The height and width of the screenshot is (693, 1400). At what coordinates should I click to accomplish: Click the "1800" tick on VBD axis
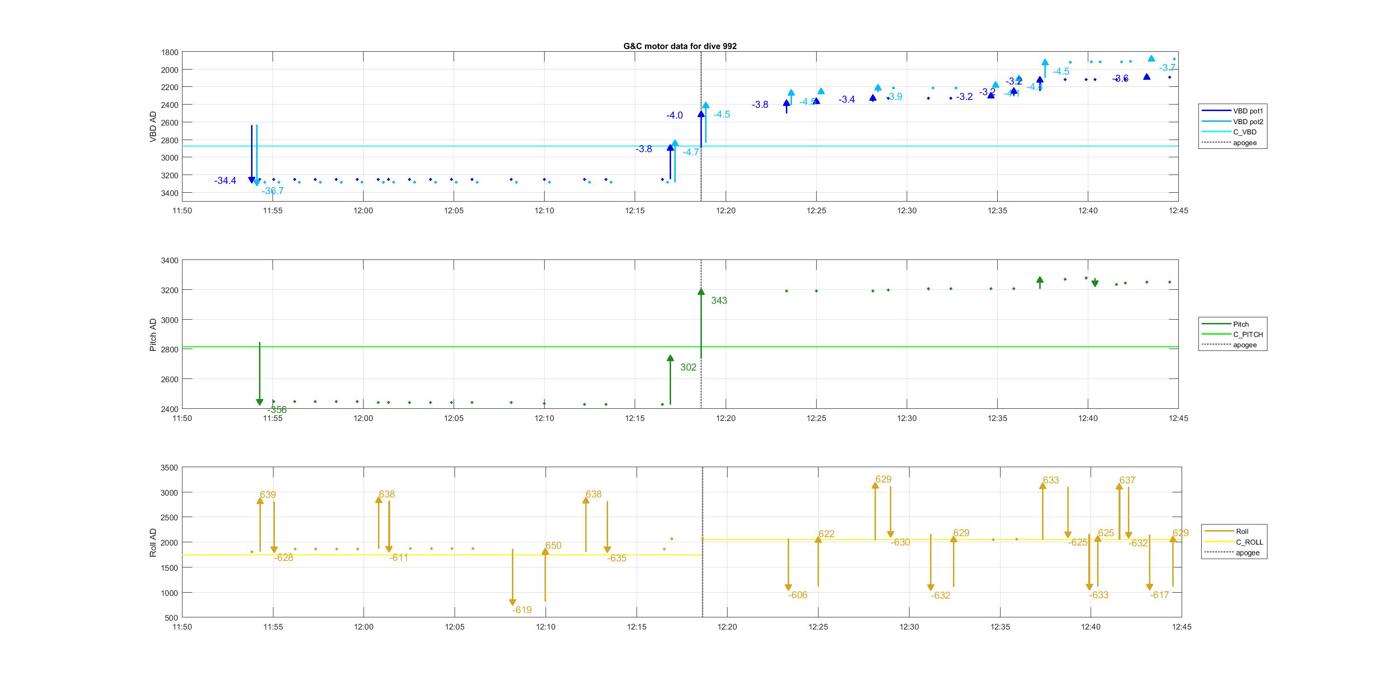(x=169, y=52)
